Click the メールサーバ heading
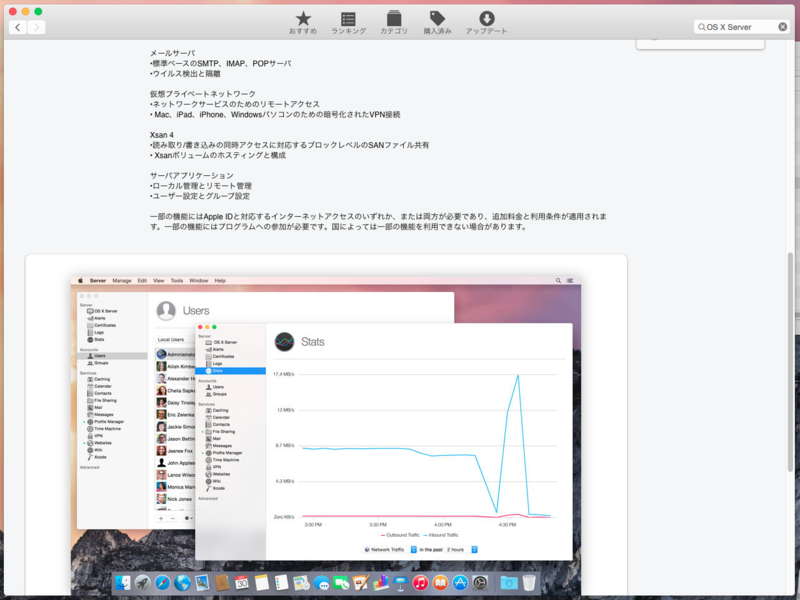 click(172, 53)
